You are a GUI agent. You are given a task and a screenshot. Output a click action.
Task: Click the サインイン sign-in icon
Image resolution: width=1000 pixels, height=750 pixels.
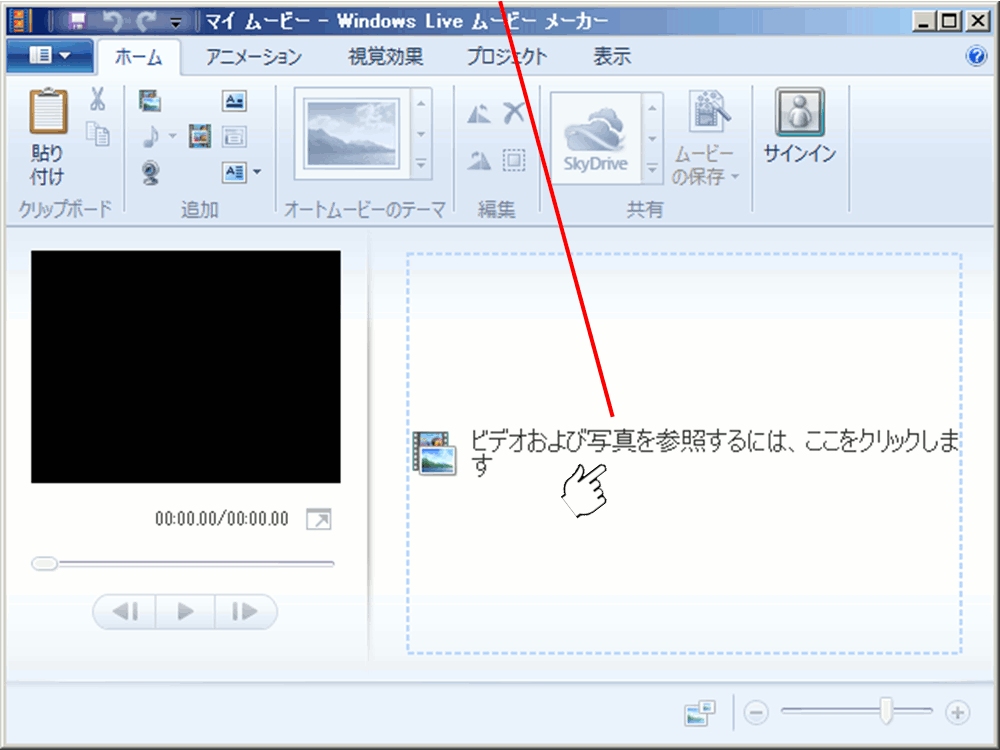pyautogui.click(x=799, y=125)
